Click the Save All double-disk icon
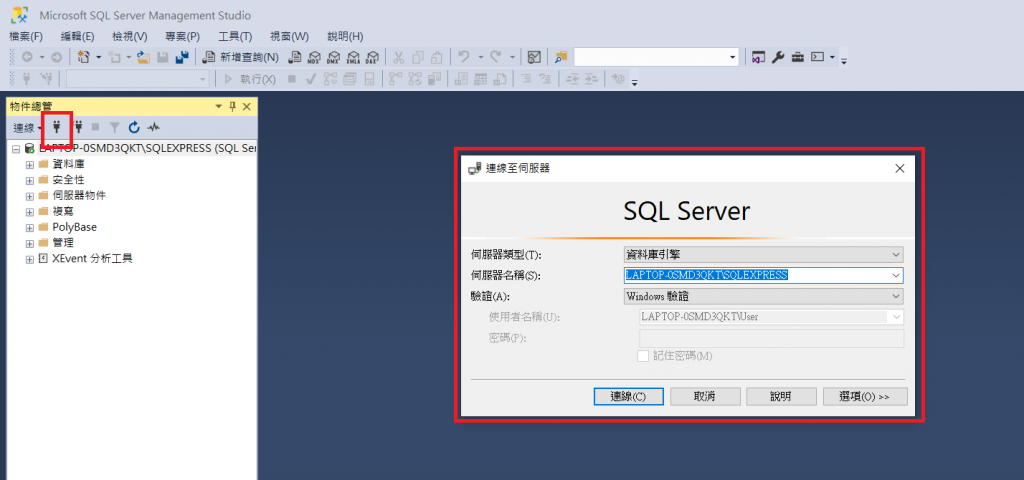The image size is (1024, 480). pos(183,57)
